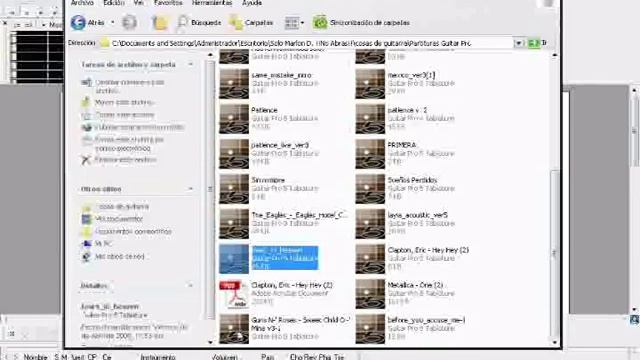Select the same_mistake_intro file icon
This screenshot has height=360, width=640.
click(x=234, y=84)
